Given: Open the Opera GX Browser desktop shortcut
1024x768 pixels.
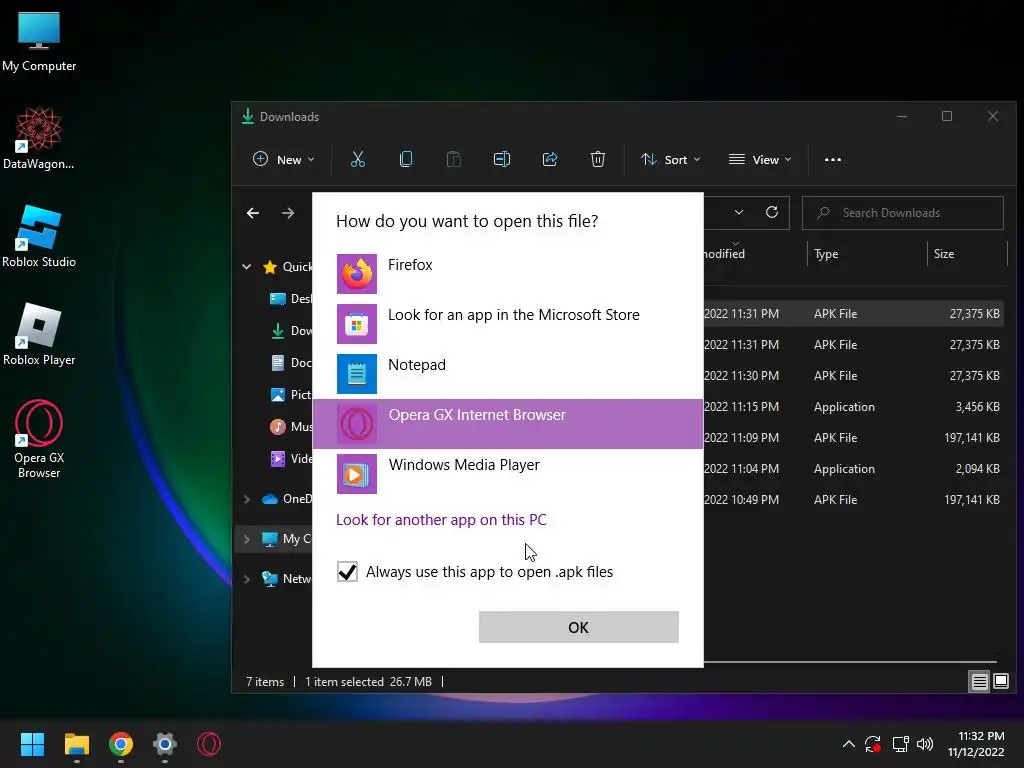Looking at the screenshot, I should click(39, 439).
